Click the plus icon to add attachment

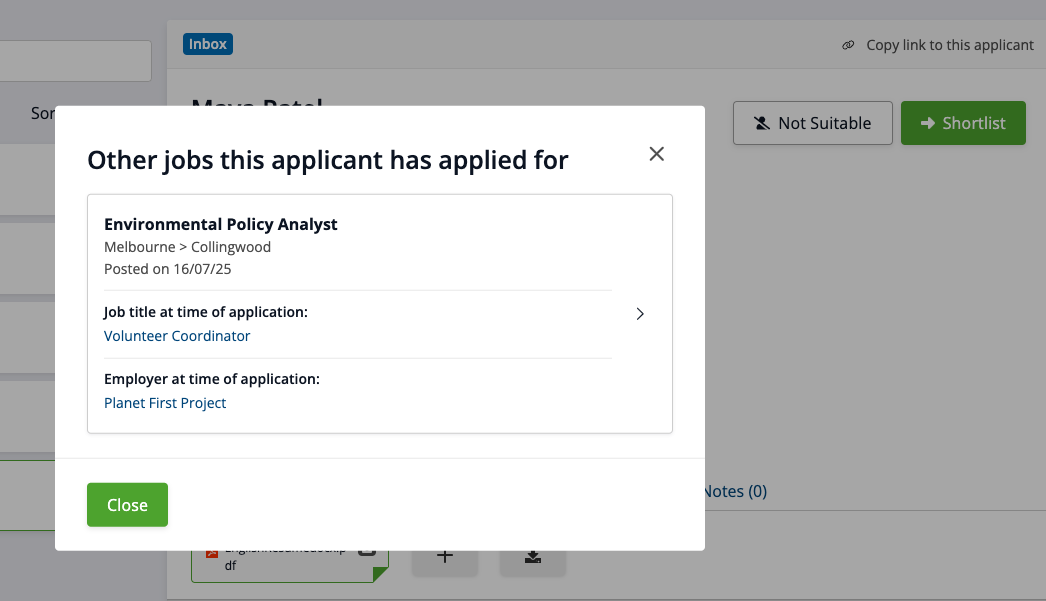(x=445, y=558)
